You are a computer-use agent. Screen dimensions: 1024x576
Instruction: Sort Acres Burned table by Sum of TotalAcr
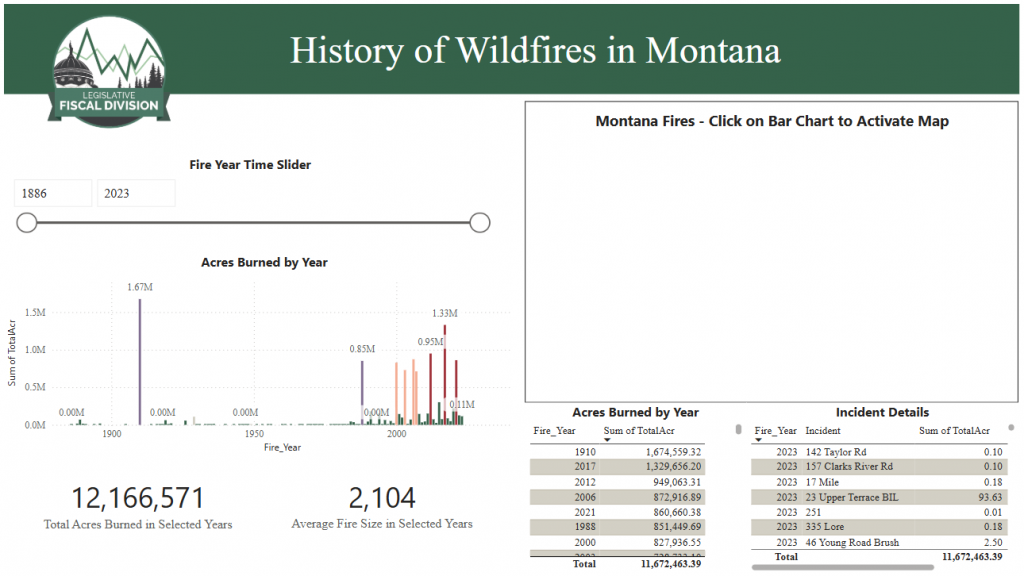pyautogui.click(x=640, y=430)
